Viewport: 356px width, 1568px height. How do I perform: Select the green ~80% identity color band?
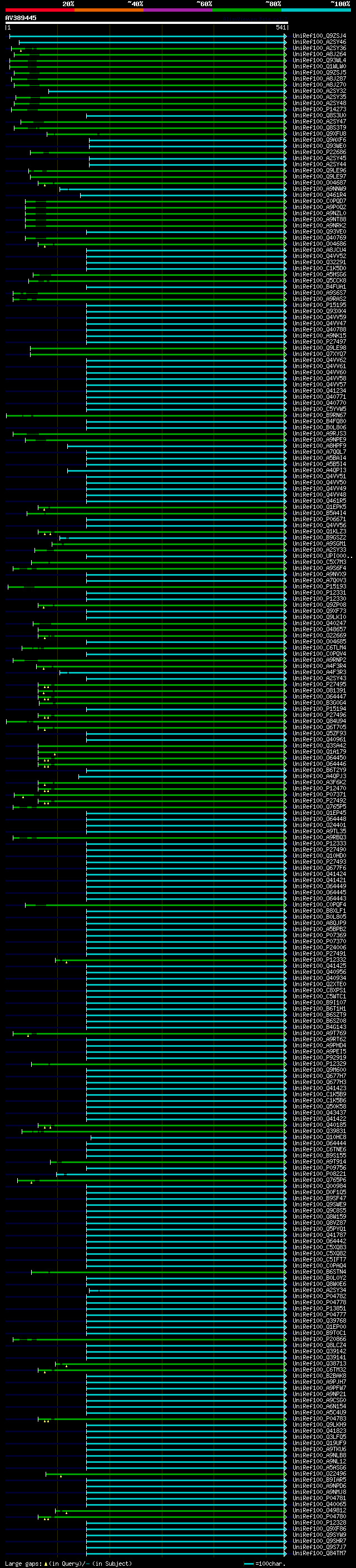(x=247, y=10)
